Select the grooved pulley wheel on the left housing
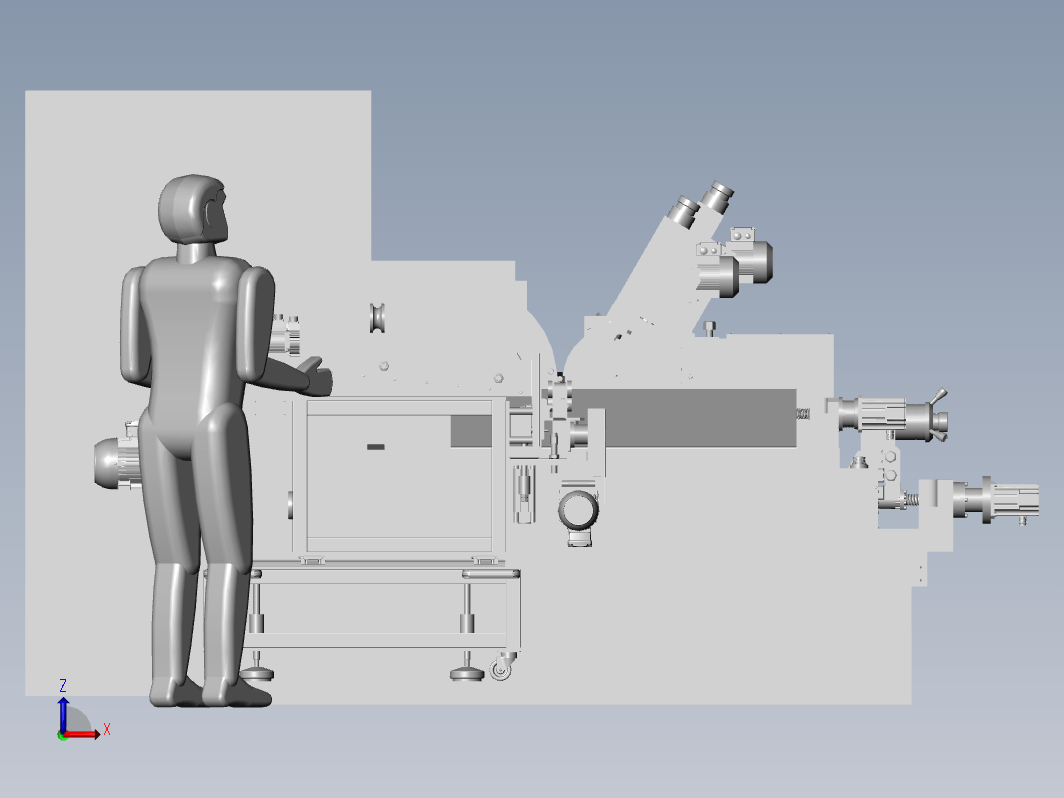Screen dimensions: 1064x798 pos(377,318)
